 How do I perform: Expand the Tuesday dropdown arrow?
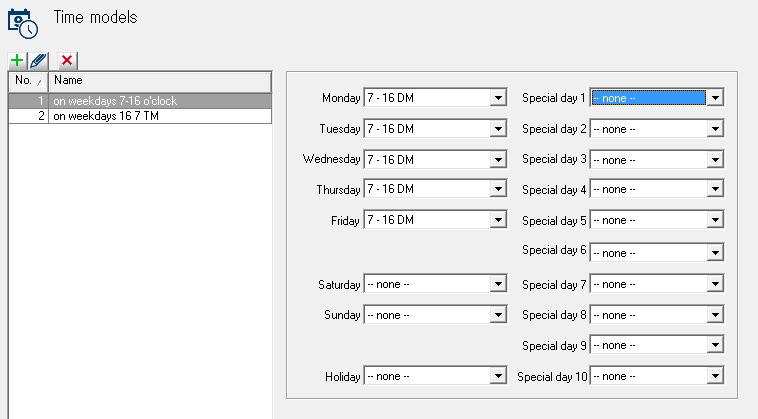[498, 129]
